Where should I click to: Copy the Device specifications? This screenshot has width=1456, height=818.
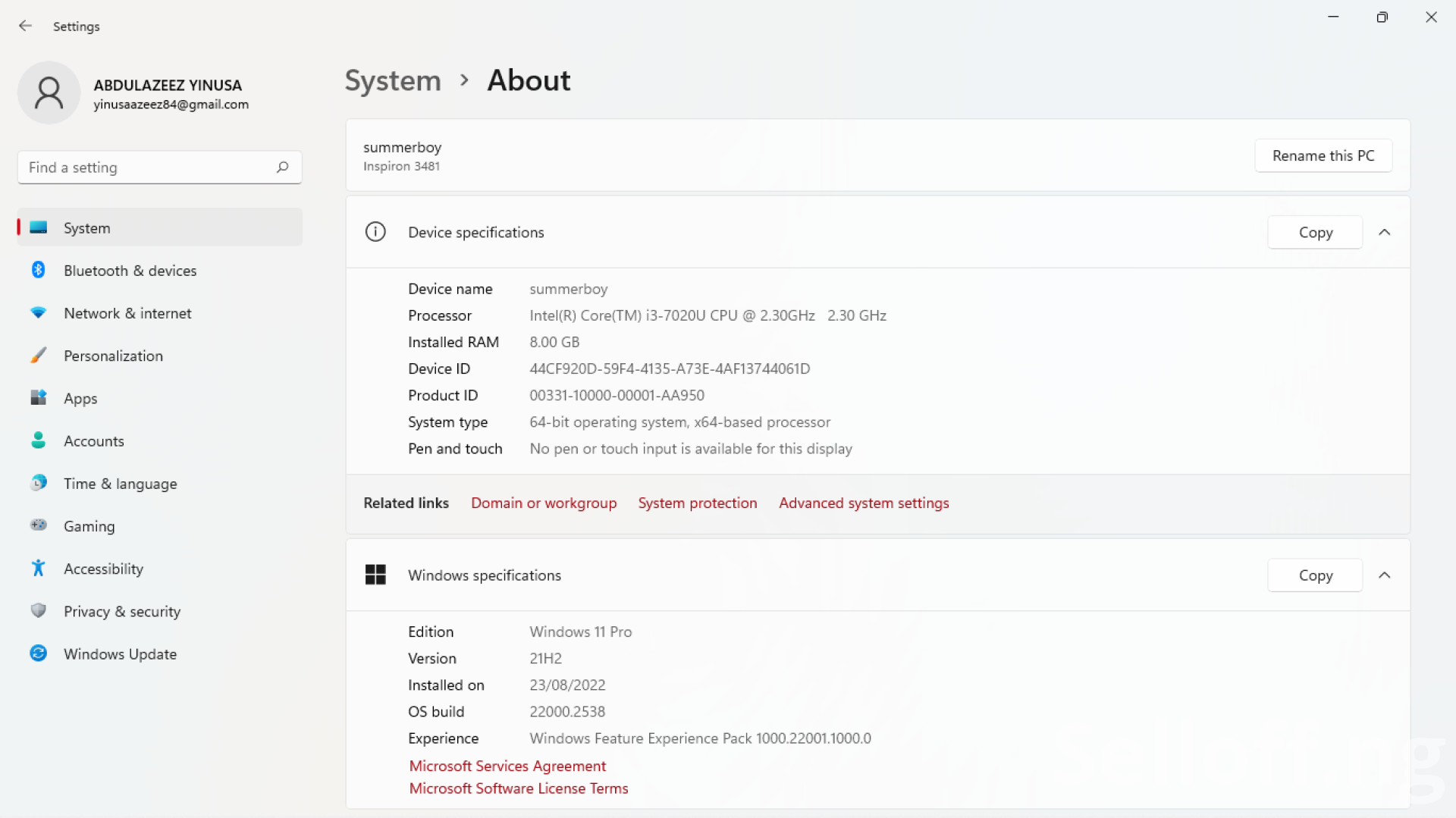(x=1315, y=232)
